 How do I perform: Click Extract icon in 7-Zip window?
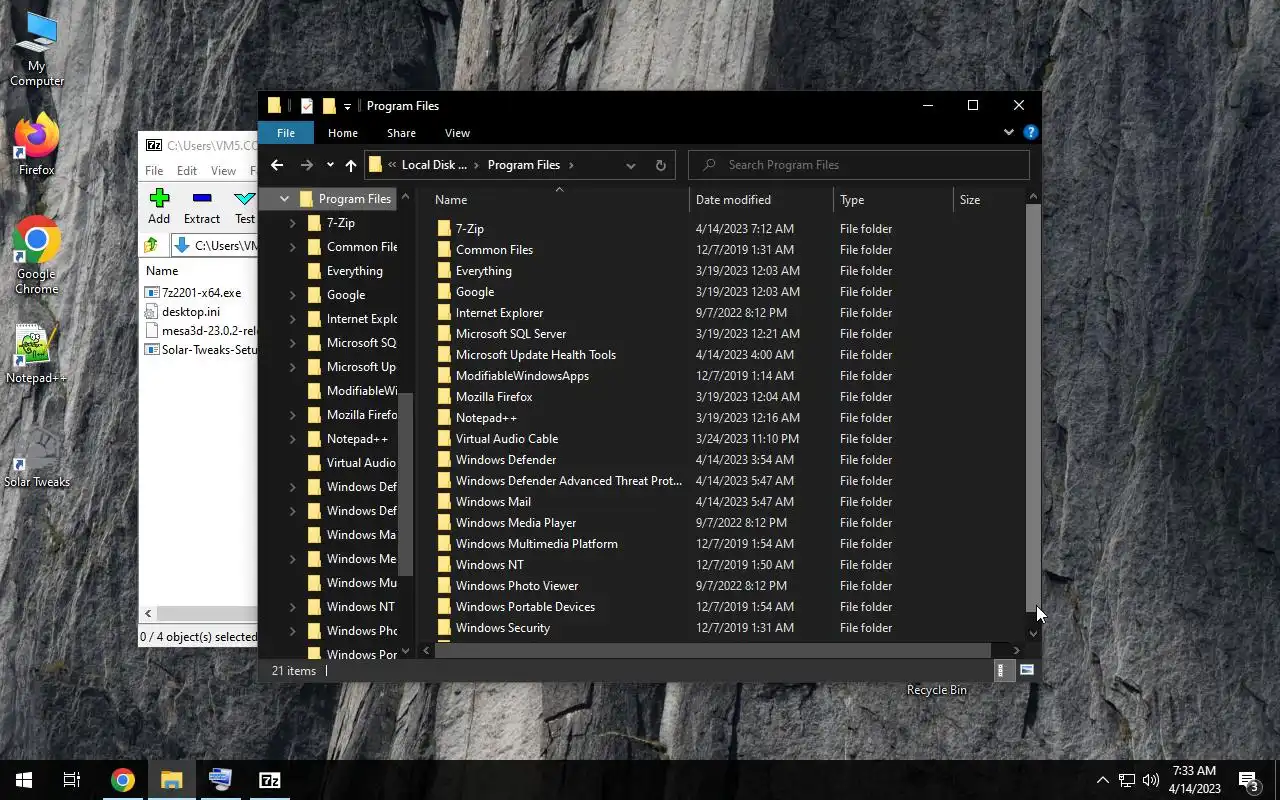pyautogui.click(x=201, y=206)
